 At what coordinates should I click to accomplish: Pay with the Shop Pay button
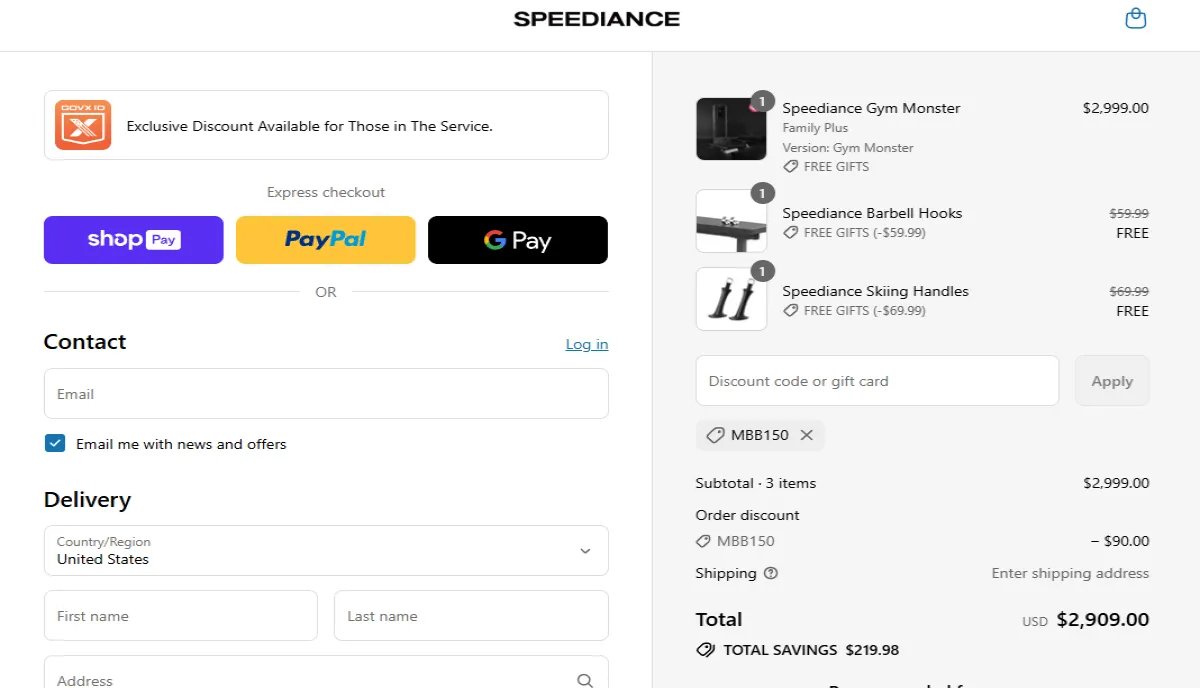[x=134, y=240]
